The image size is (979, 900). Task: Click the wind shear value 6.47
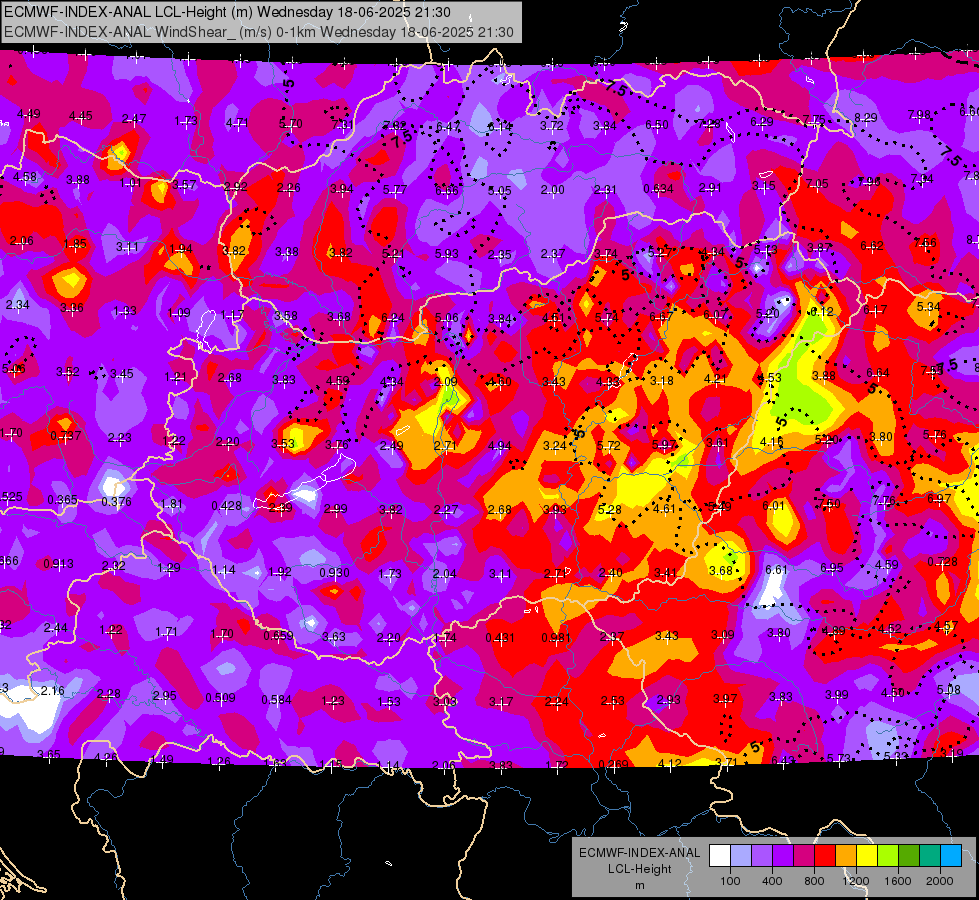pos(448,127)
